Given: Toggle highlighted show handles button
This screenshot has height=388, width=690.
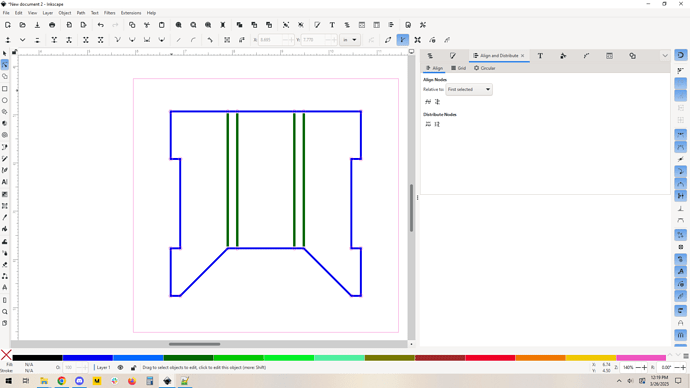Looking at the screenshot, I should [403, 40].
